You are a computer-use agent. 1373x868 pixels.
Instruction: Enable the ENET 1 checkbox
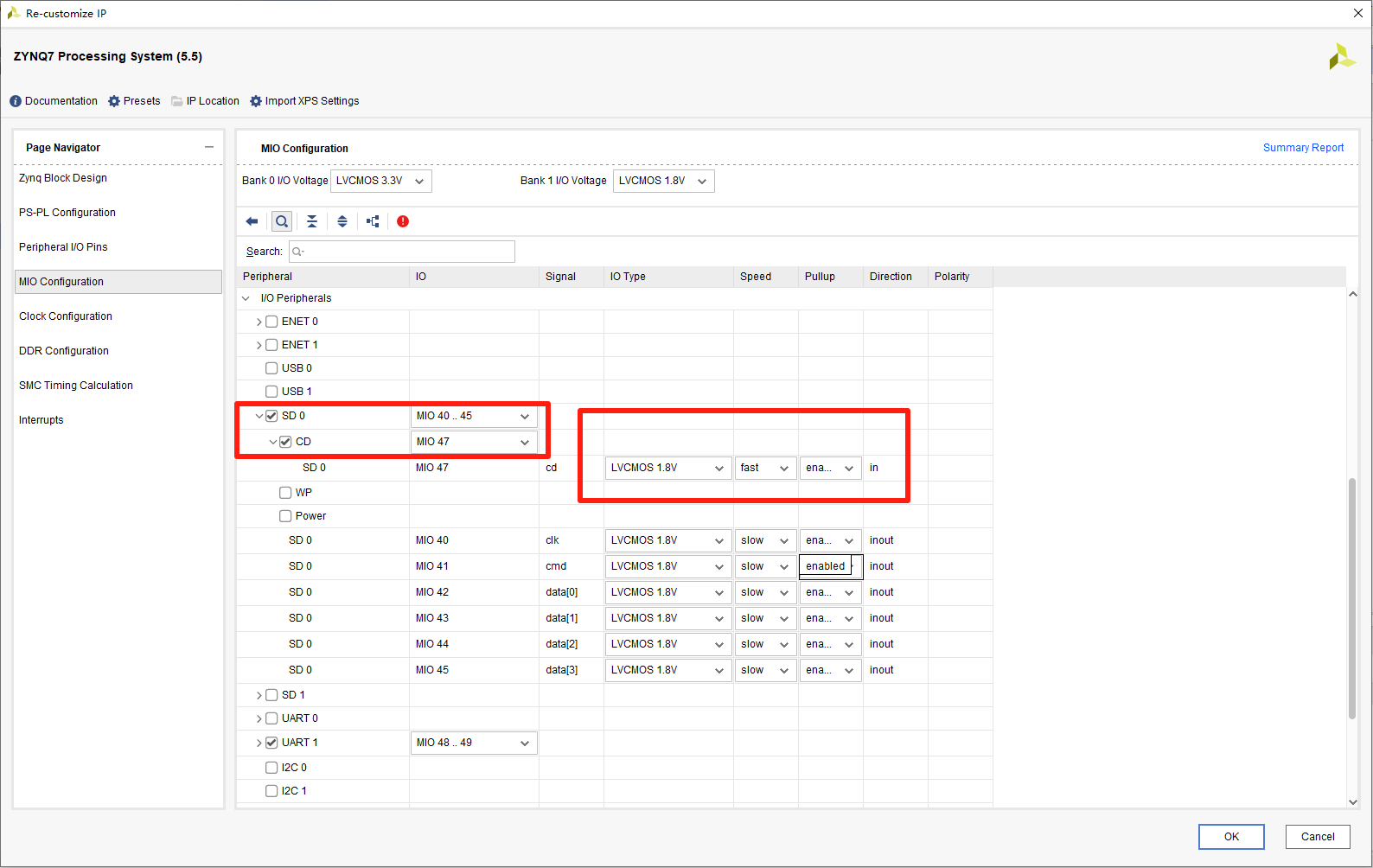(x=271, y=345)
